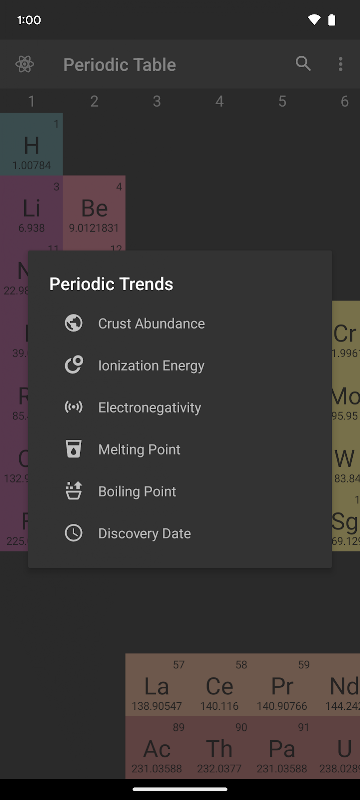Open search with the magnifier icon

[x=303, y=64]
